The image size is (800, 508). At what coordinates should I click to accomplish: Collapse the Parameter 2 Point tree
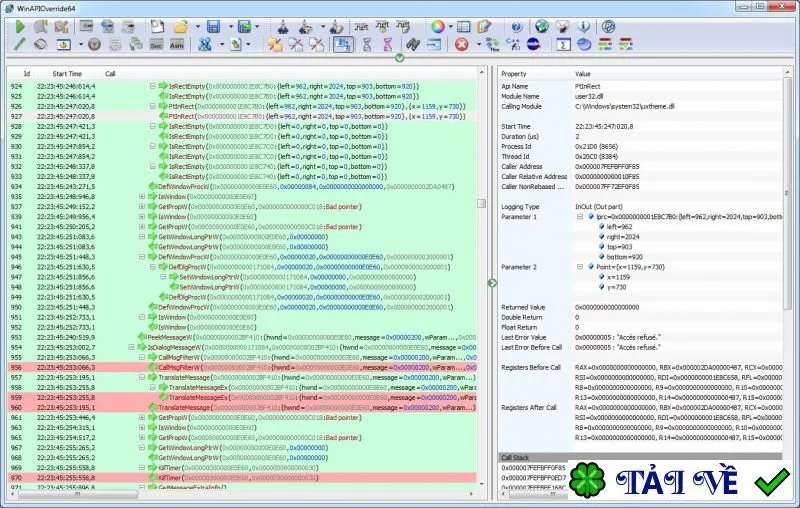click(x=580, y=267)
